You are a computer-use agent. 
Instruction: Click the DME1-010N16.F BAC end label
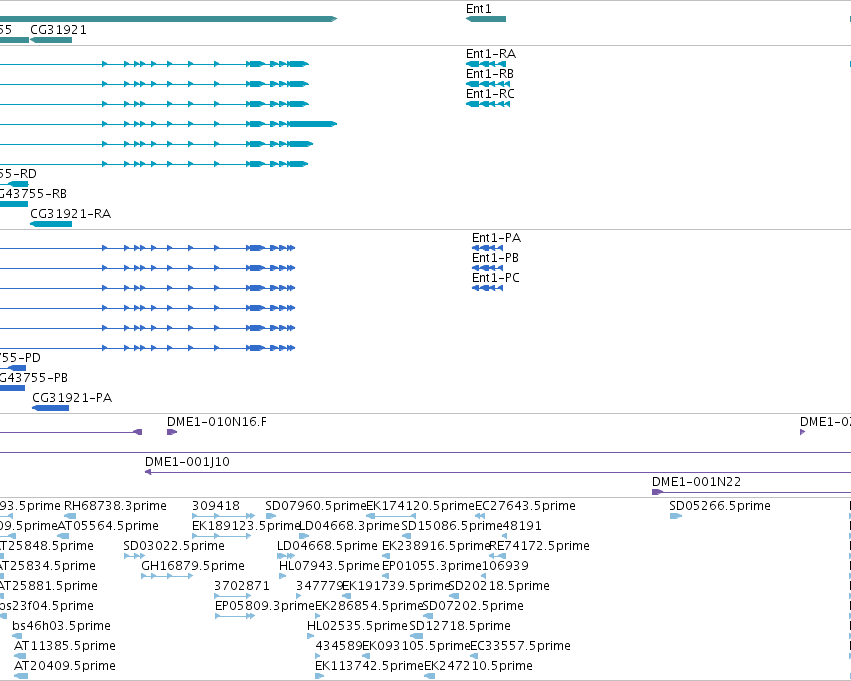[x=217, y=422]
